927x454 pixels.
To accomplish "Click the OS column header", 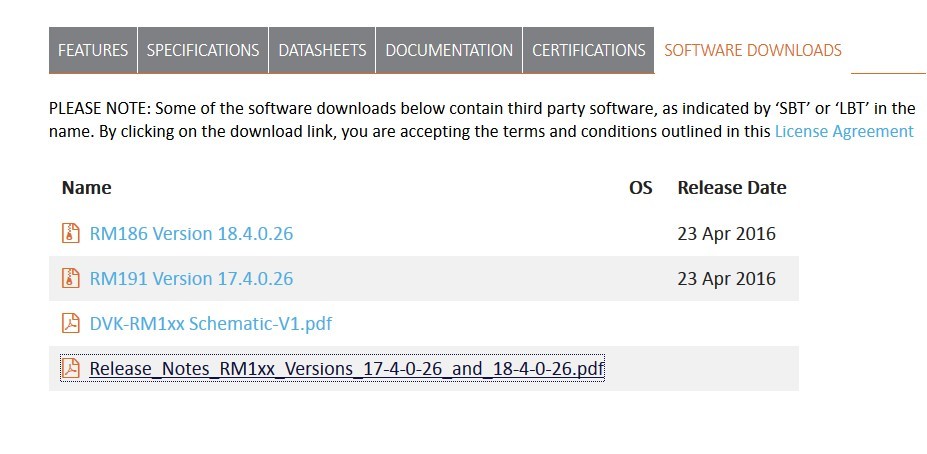I will (640, 187).
